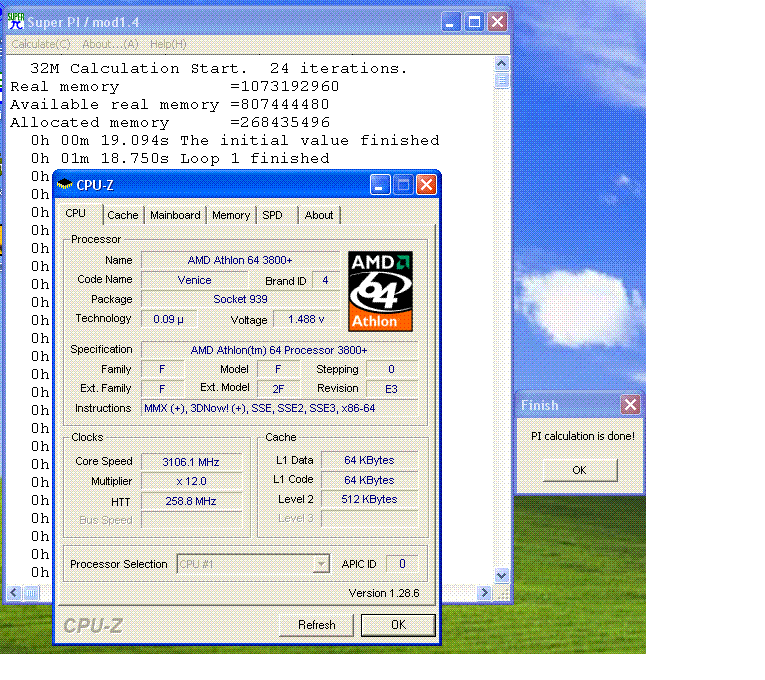The height and width of the screenshot is (680, 765).
Task: Minimize the CPU-Z window
Action: (380, 185)
